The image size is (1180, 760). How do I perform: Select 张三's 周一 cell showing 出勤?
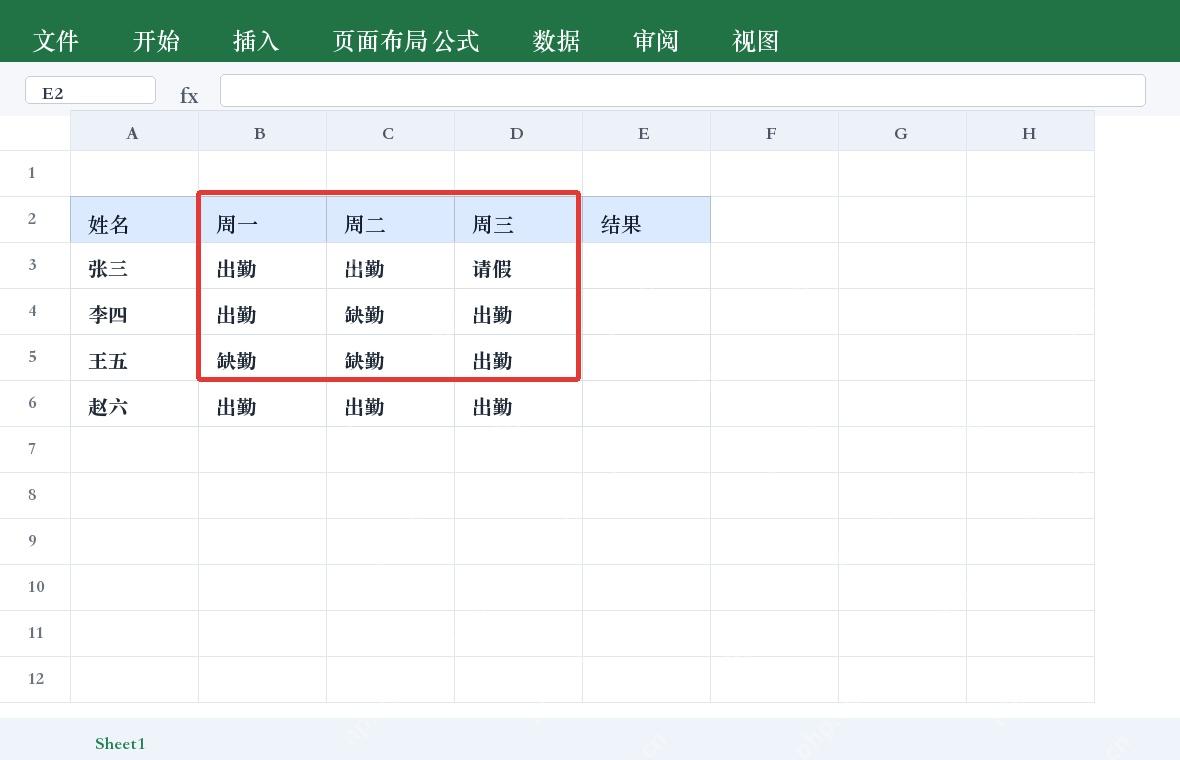[263, 266]
